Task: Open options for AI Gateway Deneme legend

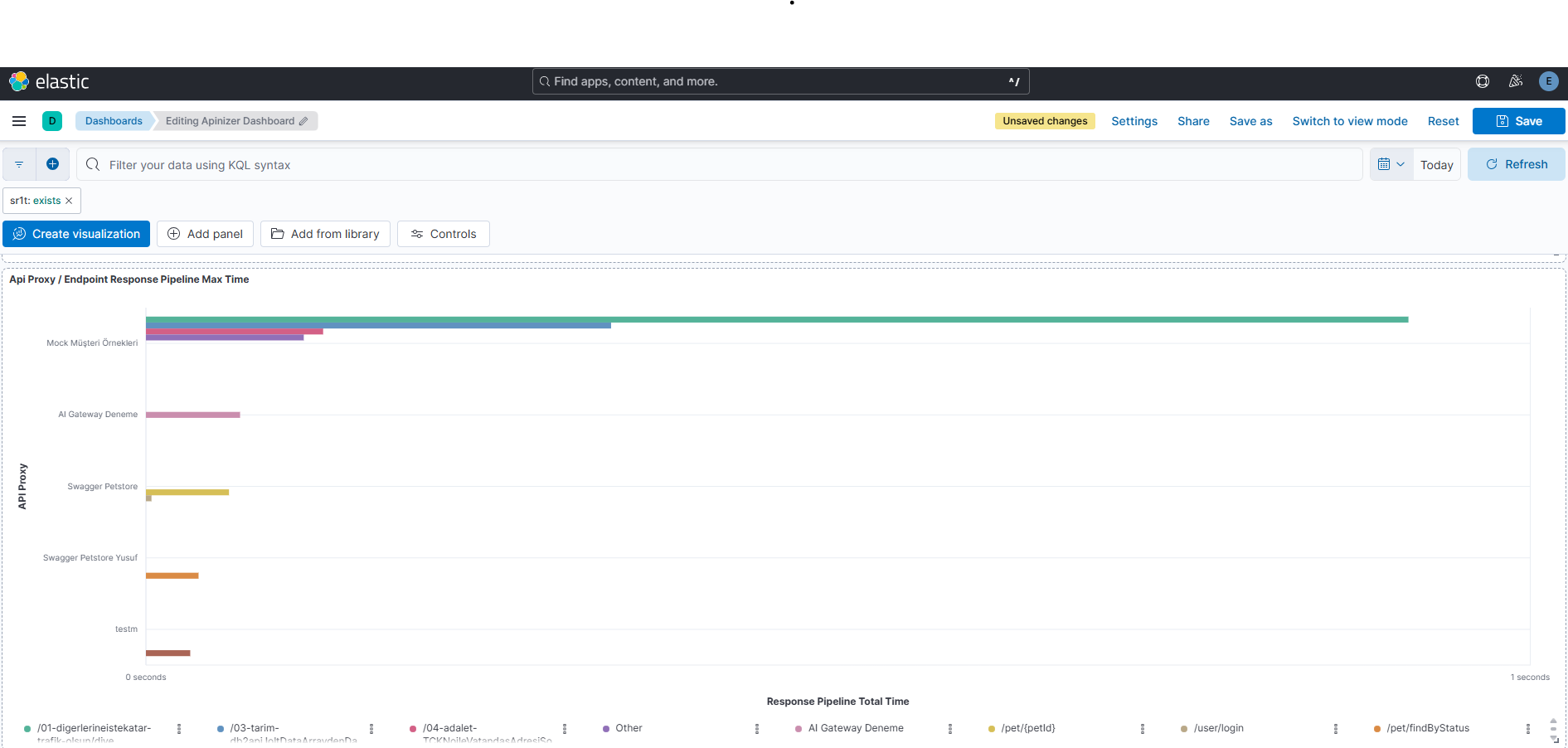Action: point(950,728)
